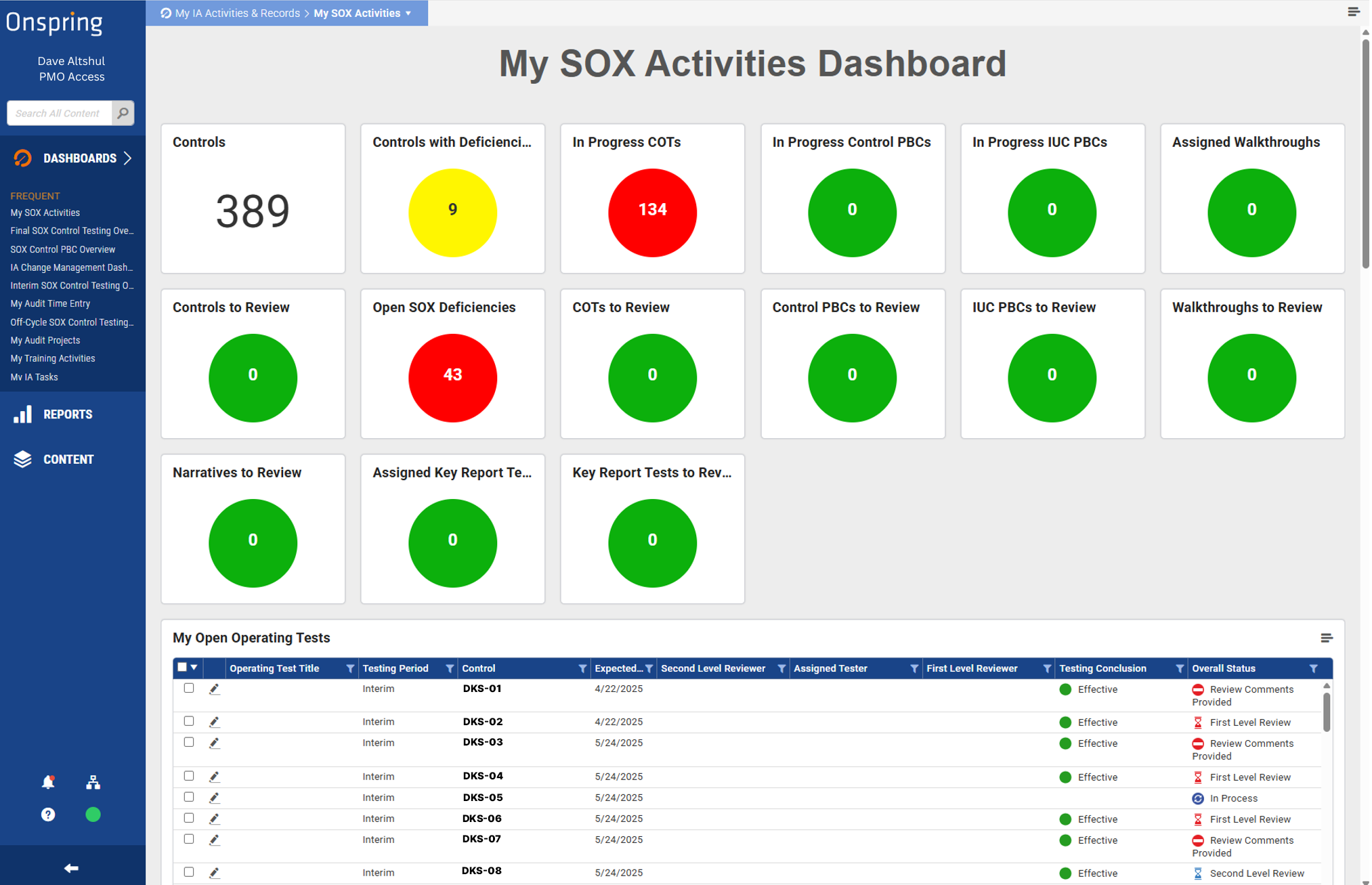Check the DKS-02 row checkbox
Screen dimensions: 1372x885
(189, 721)
